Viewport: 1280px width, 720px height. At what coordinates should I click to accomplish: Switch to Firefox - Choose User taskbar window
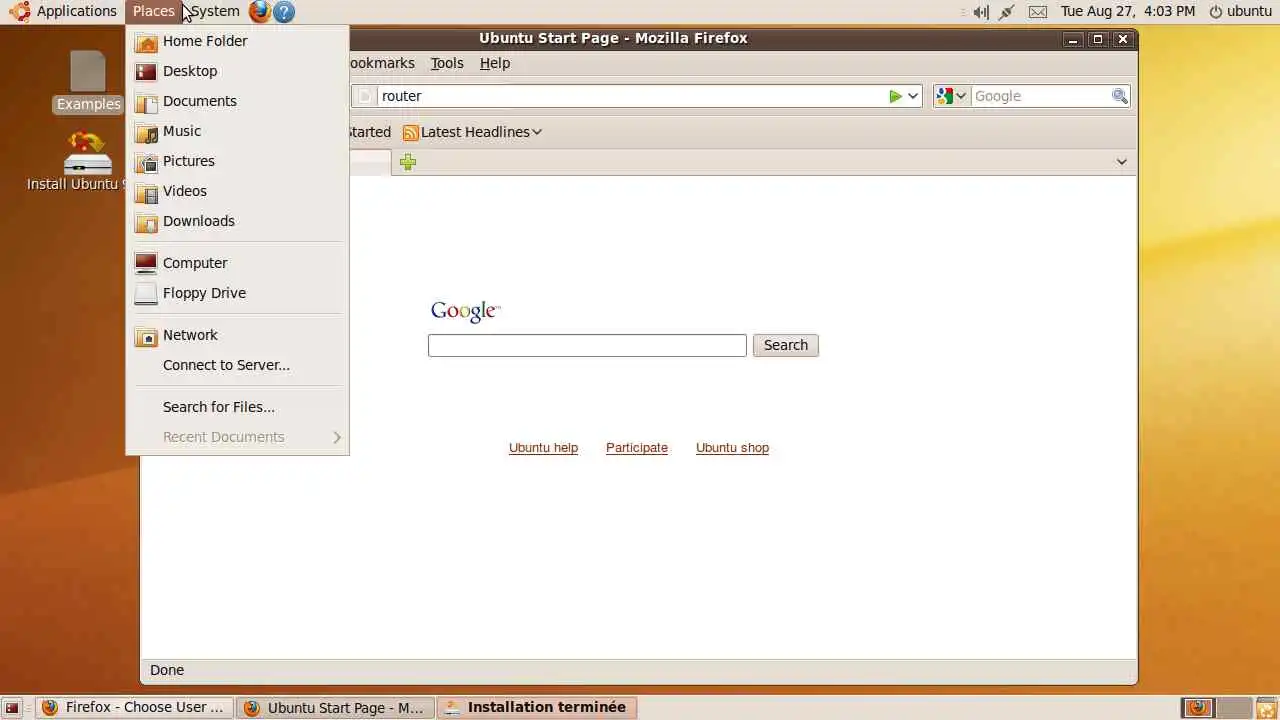point(135,707)
